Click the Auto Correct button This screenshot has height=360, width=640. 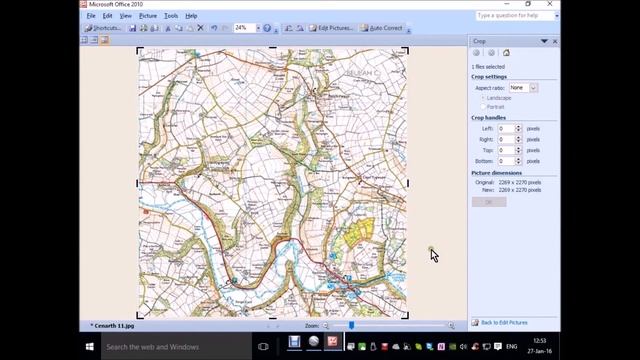[381, 28]
